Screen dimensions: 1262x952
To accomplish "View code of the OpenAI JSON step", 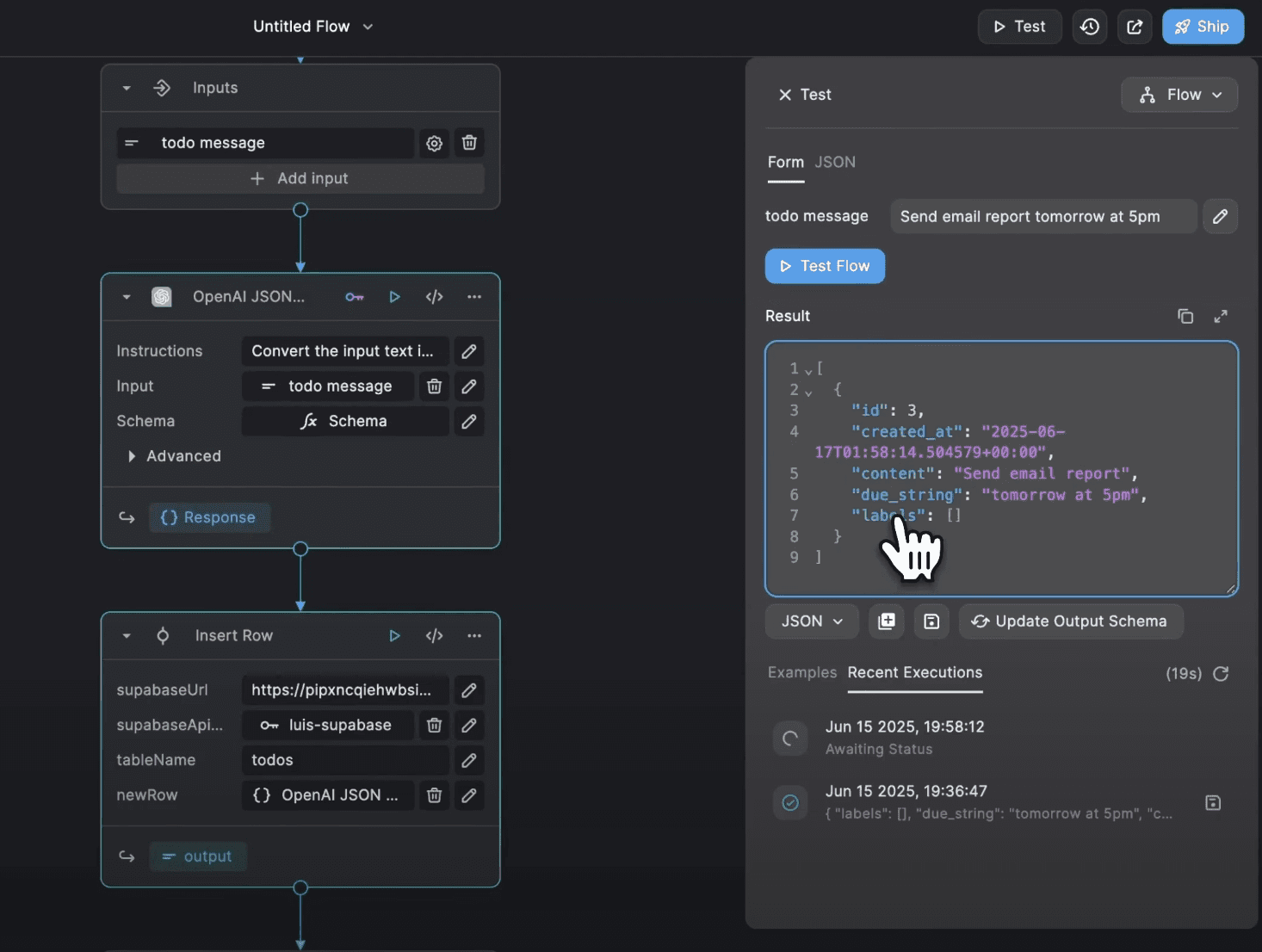I will click(x=435, y=297).
